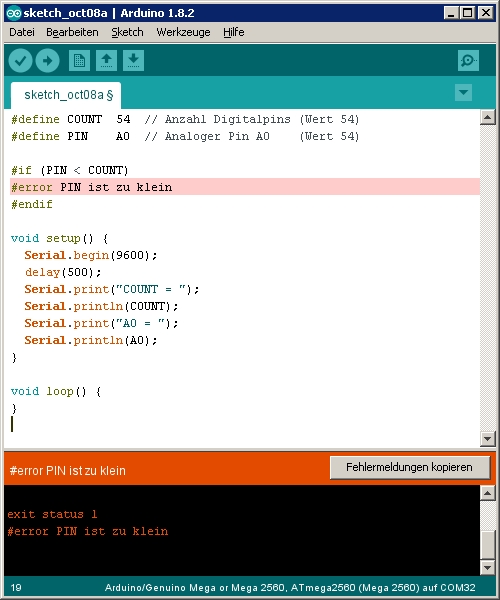The width and height of the screenshot is (500, 600).
Task: Click the Fehlermeldungen kopieren button
Action: pos(410,467)
